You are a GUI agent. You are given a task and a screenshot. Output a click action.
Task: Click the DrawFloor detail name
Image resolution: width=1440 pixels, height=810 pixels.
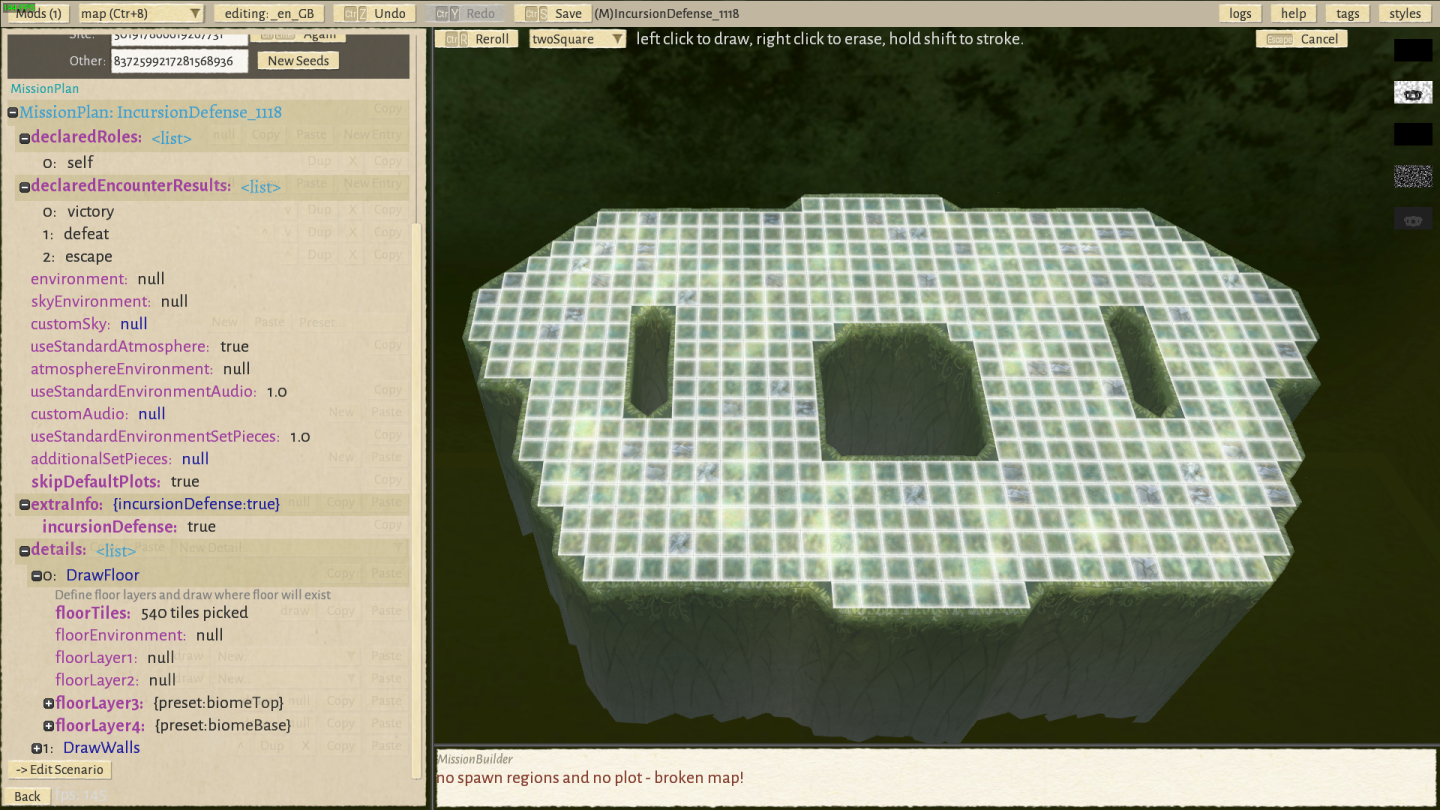click(103, 575)
